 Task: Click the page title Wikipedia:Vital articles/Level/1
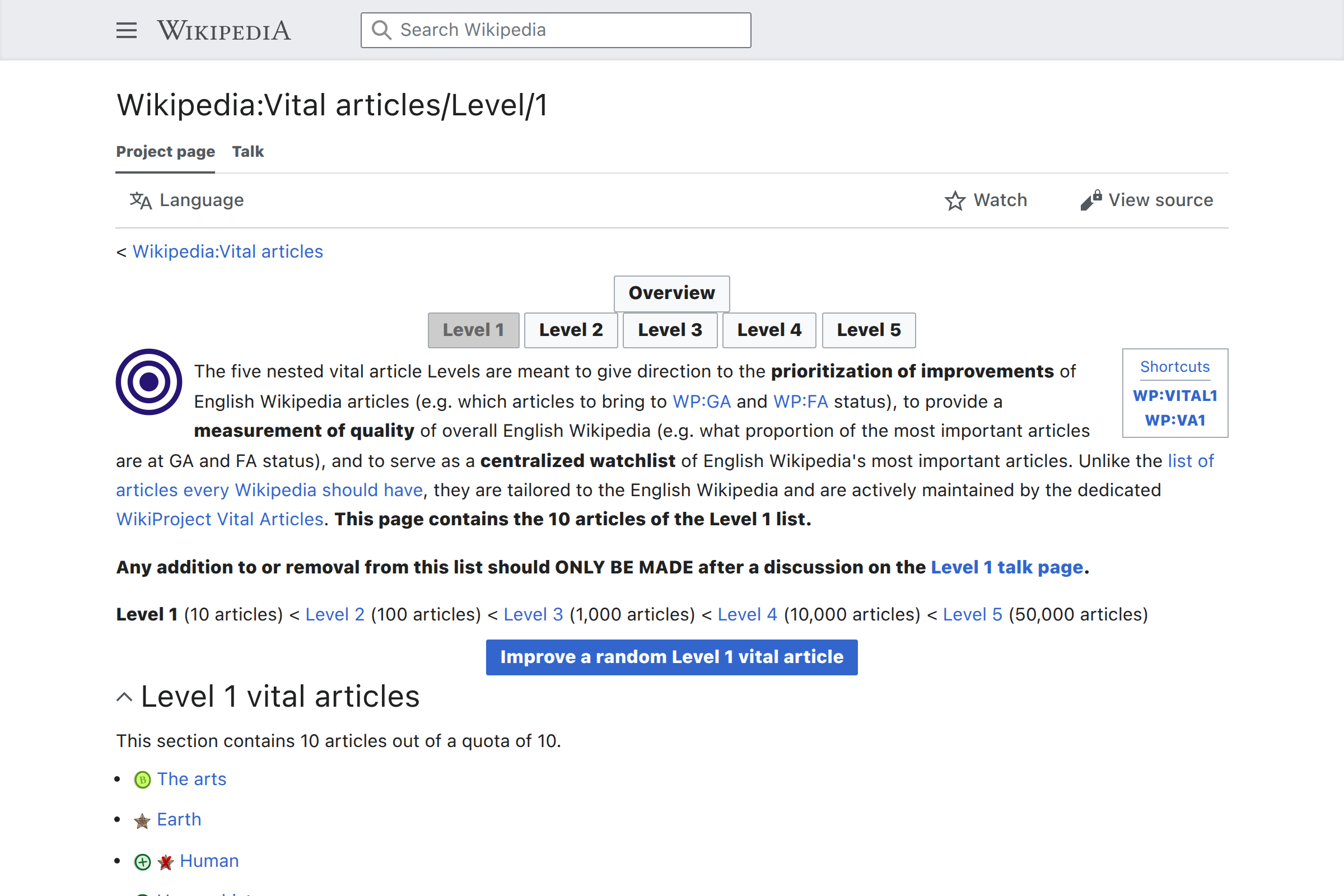(332, 106)
